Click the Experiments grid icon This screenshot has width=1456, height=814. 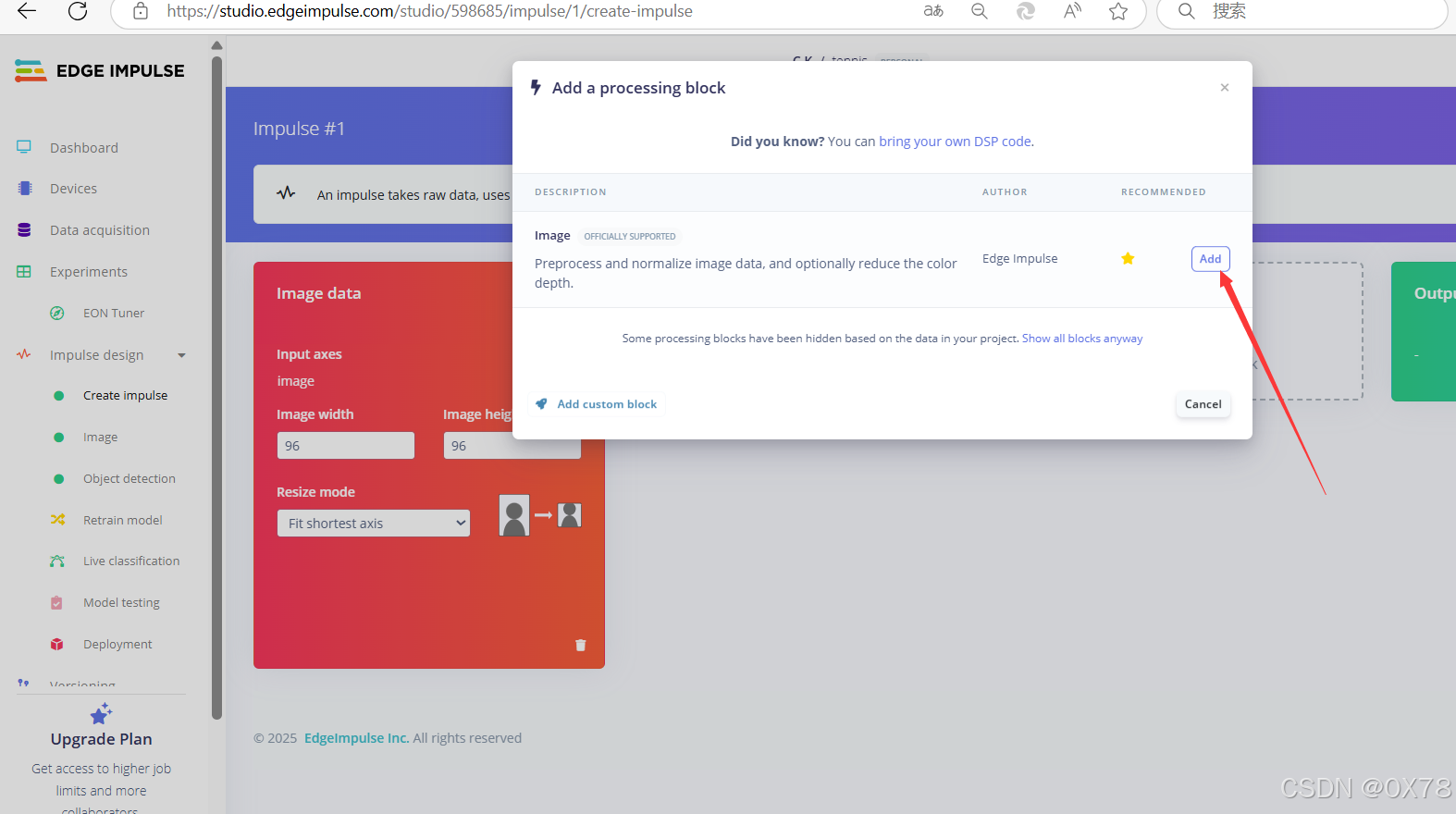click(24, 271)
